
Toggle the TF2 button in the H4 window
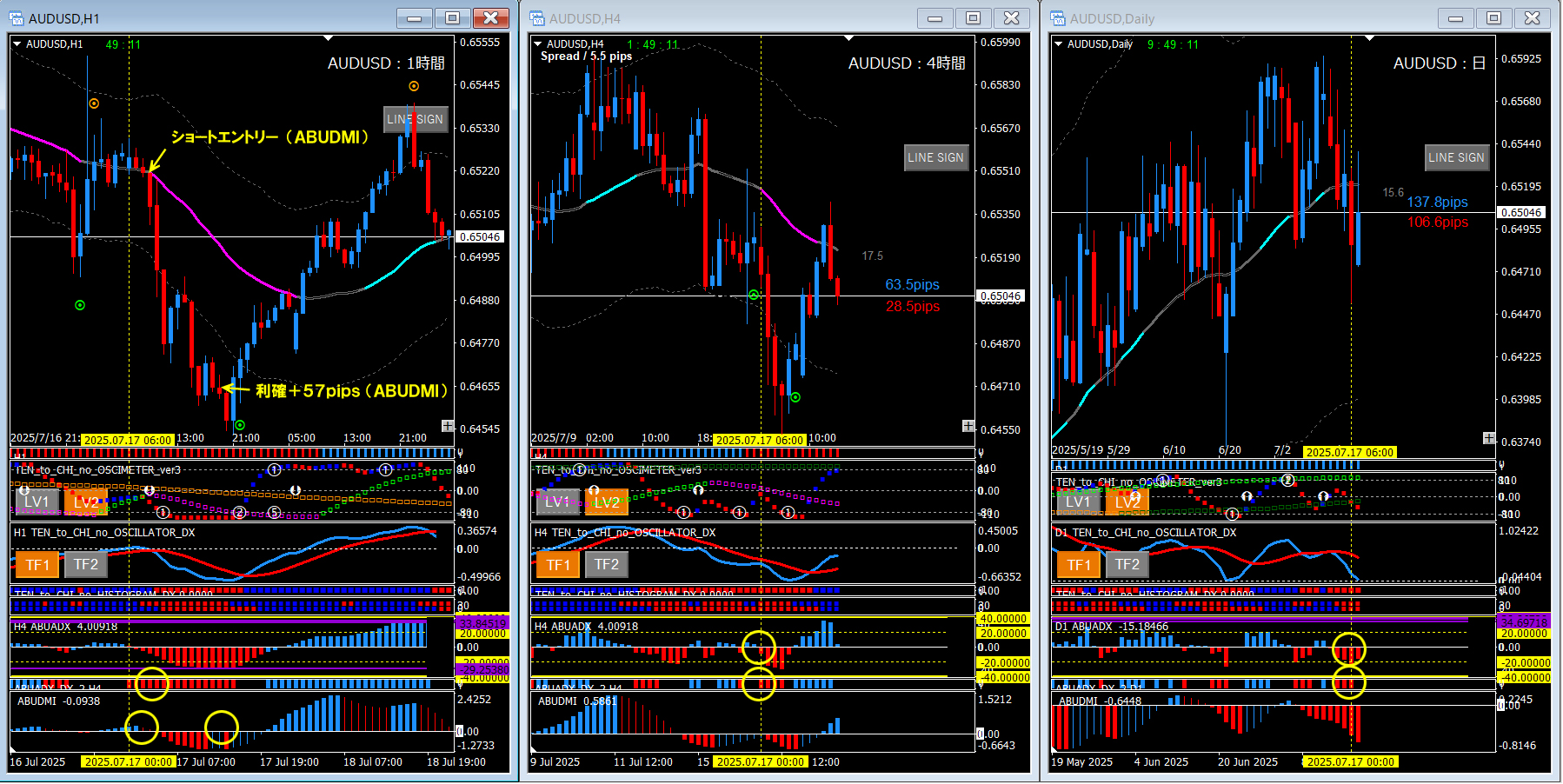tap(607, 565)
